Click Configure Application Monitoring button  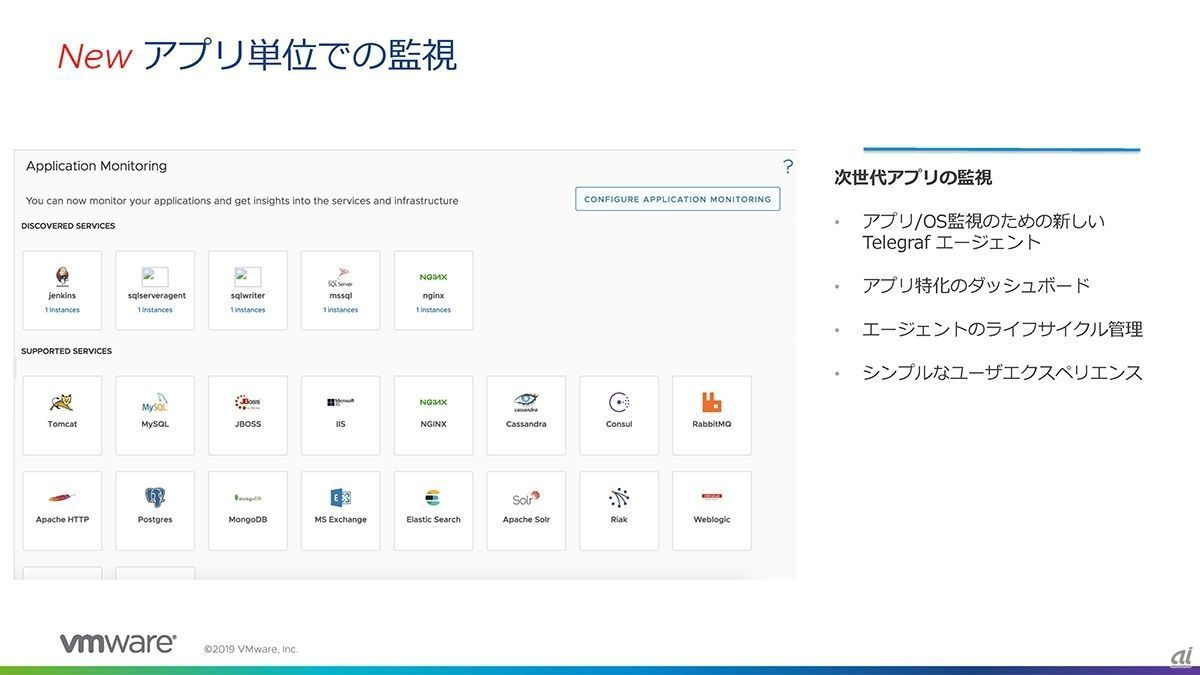[678, 199]
